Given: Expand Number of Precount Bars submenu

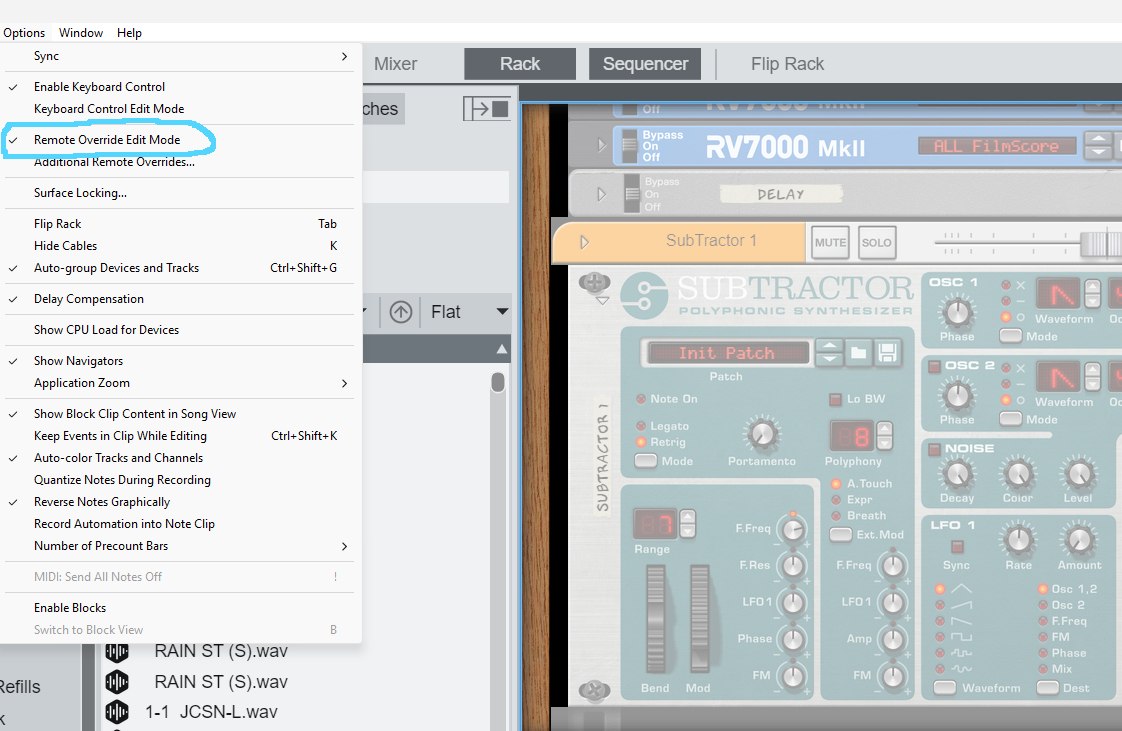Looking at the screenshot, I should [179, 546].
